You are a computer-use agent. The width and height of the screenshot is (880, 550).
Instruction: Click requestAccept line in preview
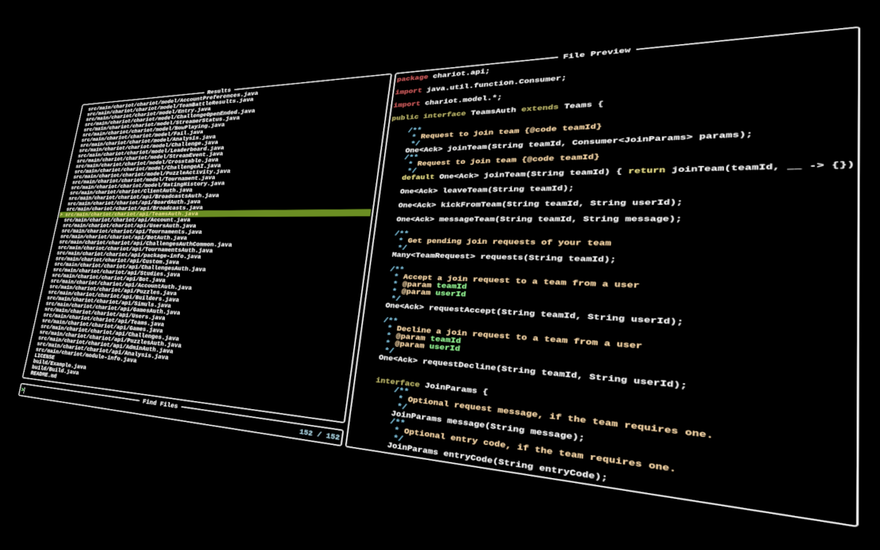[533, 313]
